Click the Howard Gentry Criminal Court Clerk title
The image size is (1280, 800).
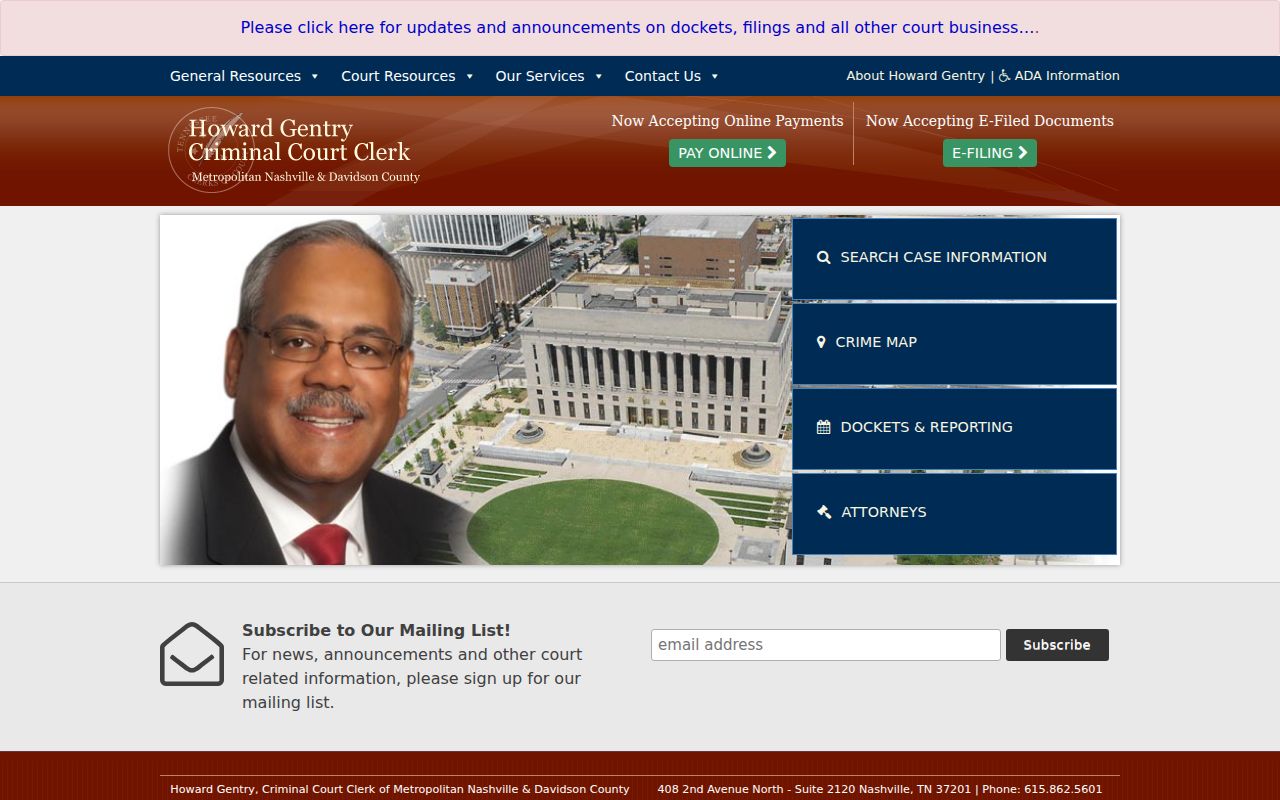[x=299, y=140]
